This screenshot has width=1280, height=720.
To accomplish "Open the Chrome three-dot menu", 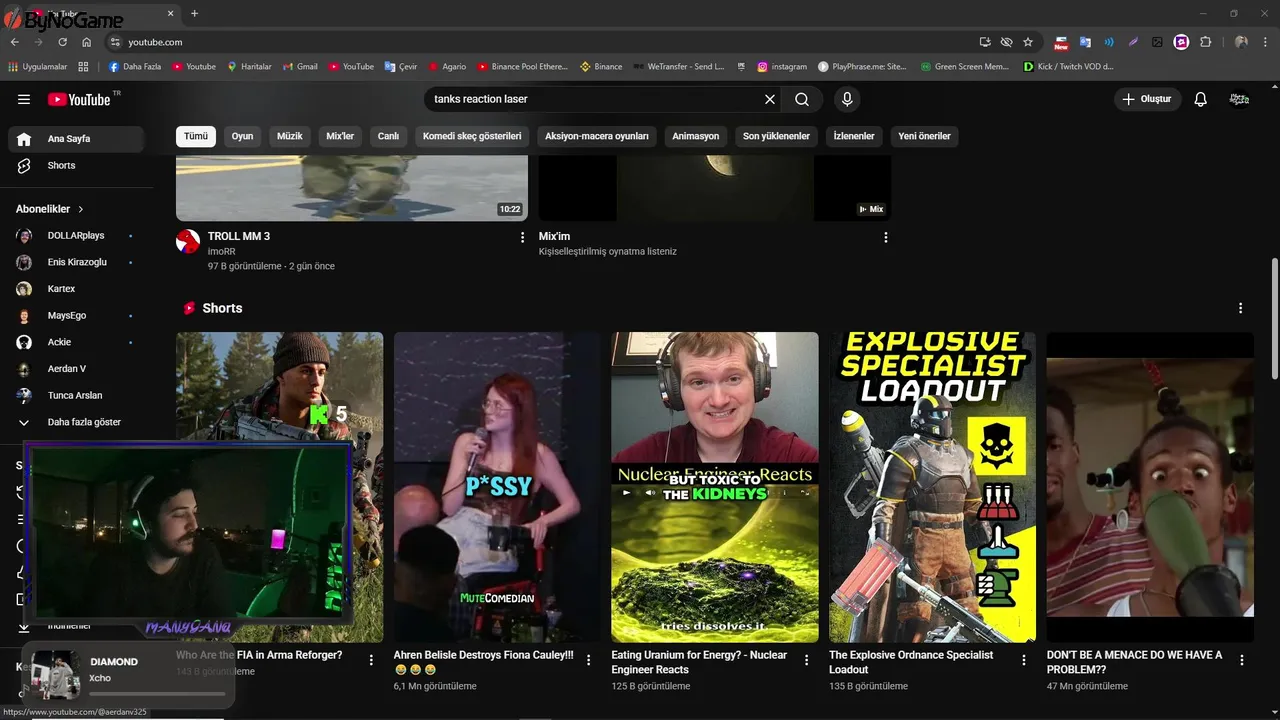I will coord(1266,42).
